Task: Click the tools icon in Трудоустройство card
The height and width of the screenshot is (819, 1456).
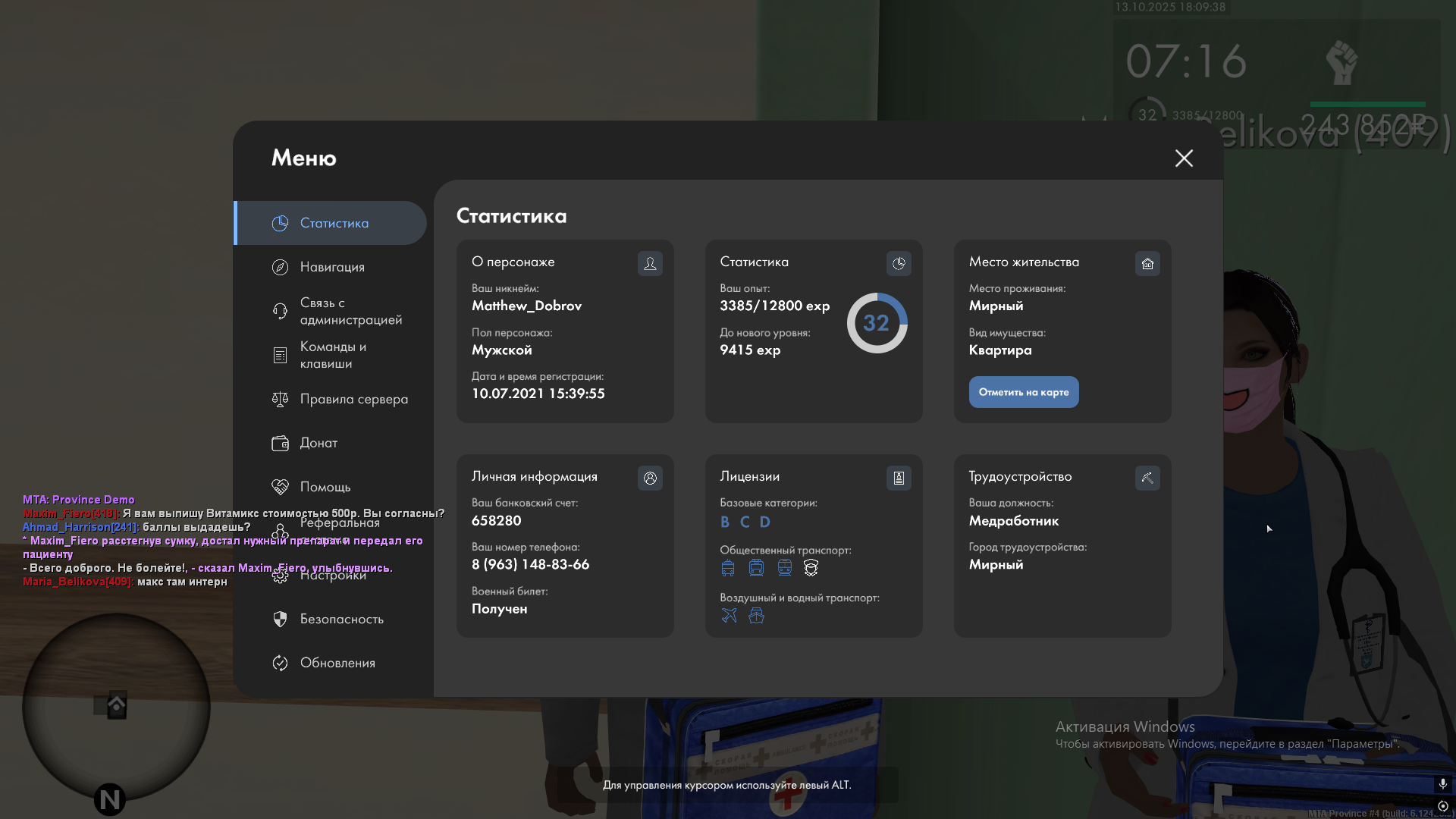Action: pos(1147,478)
